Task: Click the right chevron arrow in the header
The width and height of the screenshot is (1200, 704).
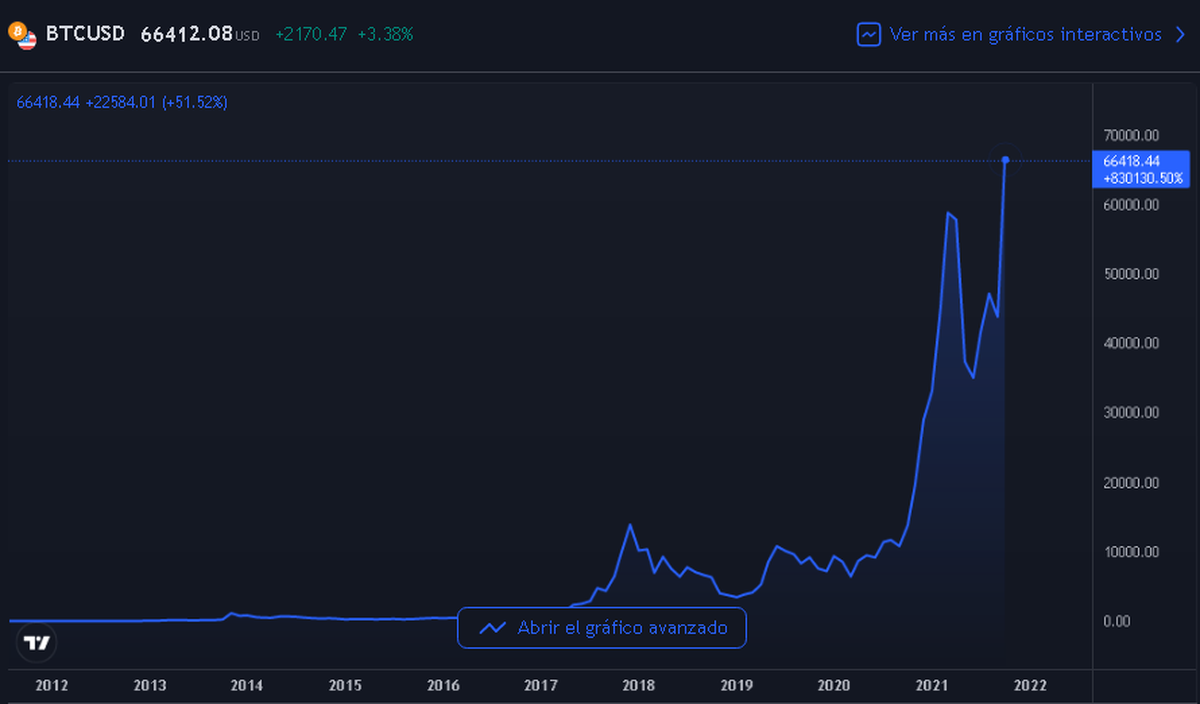Action: tap(1180, 35)
